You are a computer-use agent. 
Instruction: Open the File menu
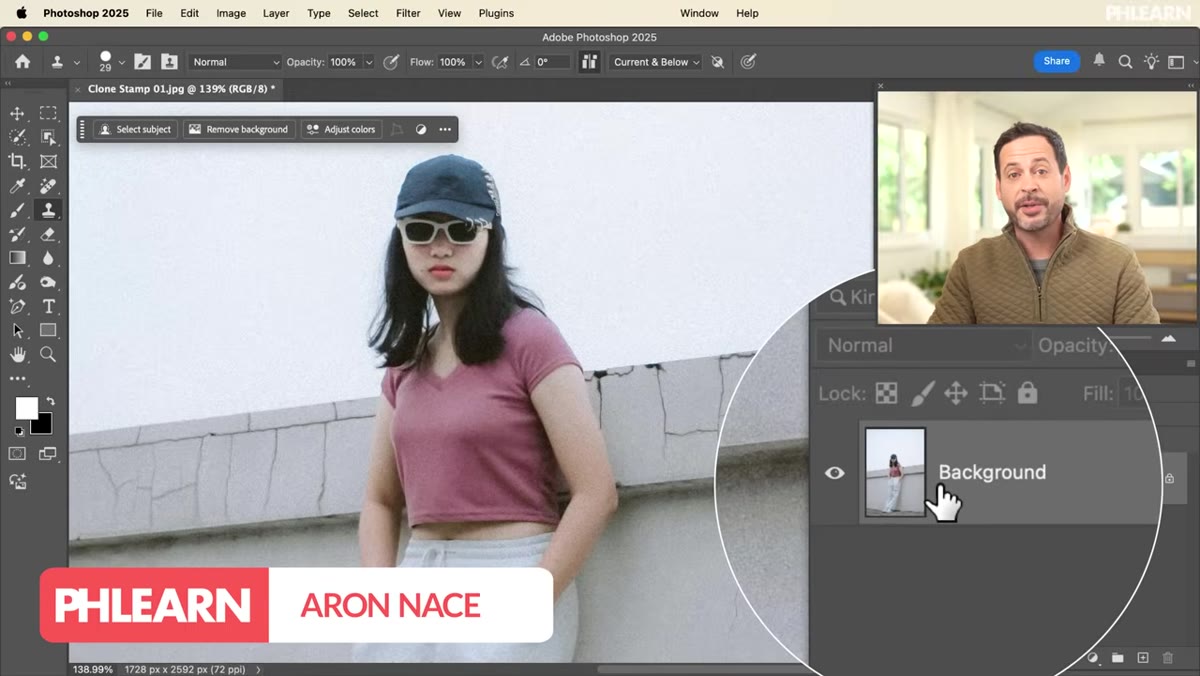[154, 13]
